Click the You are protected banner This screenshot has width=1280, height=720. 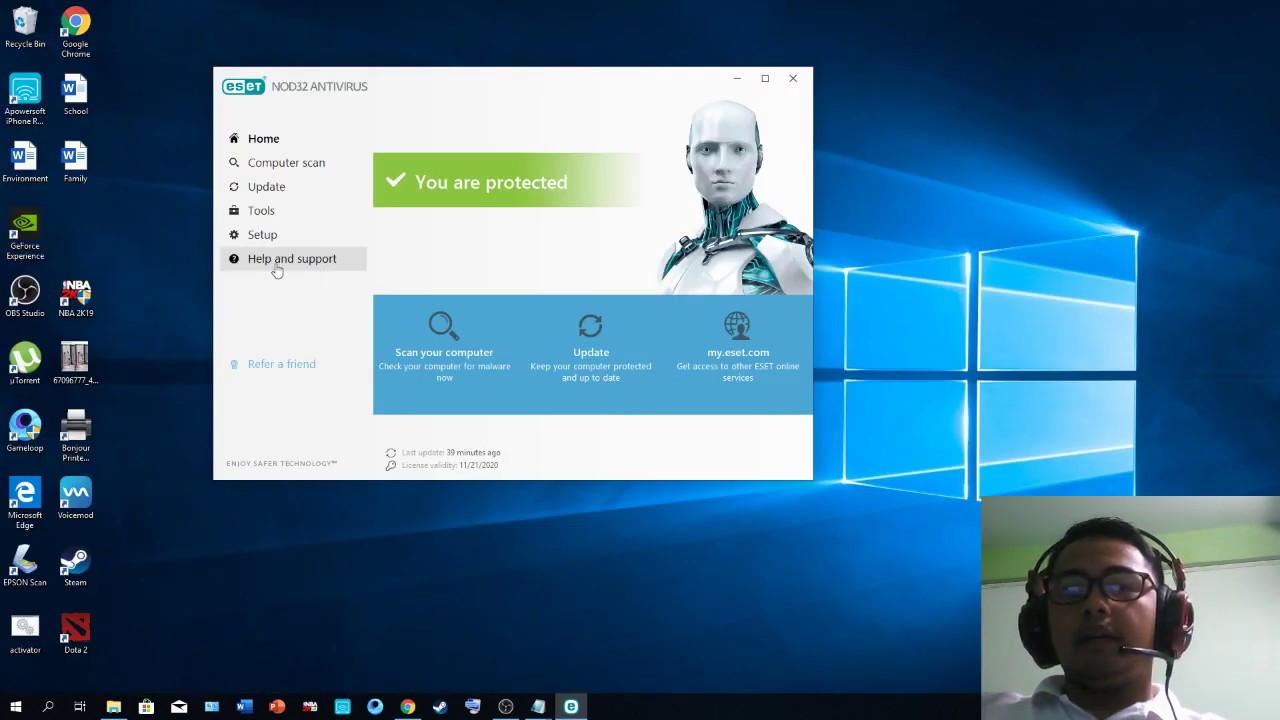[x=508, y=180]
